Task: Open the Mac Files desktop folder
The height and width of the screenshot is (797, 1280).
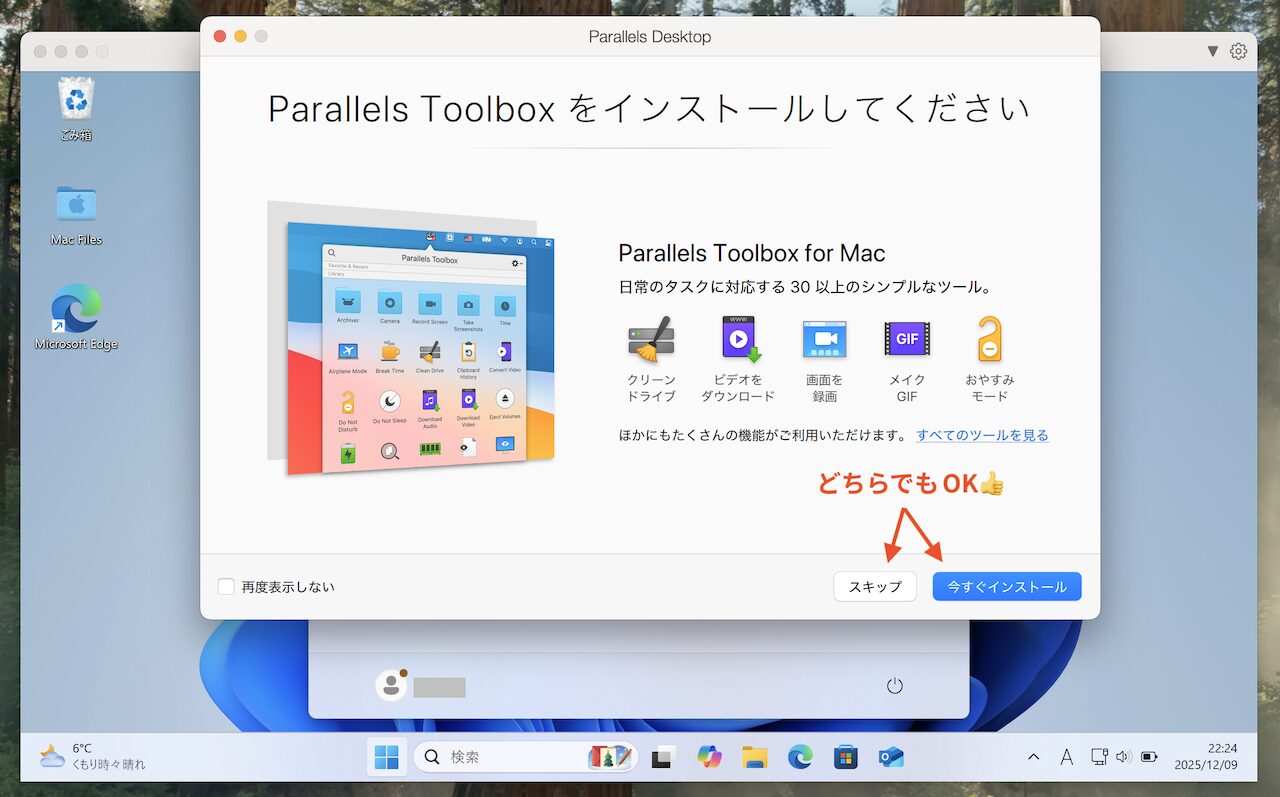Action: pyautogui.click(x=76, y=204)
